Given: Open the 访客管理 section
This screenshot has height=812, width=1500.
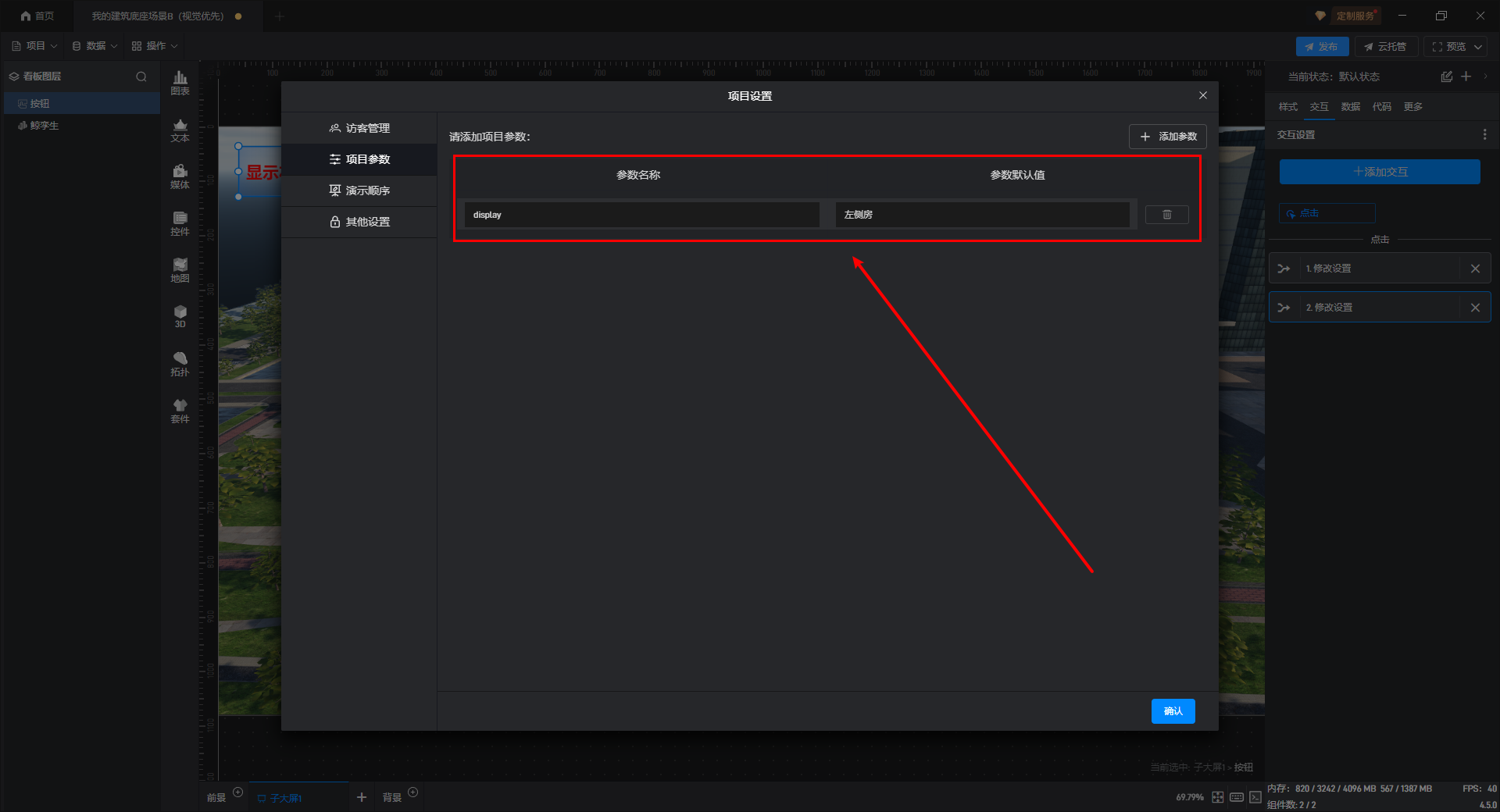Looking at the screenshot, I should coord(359,128).
